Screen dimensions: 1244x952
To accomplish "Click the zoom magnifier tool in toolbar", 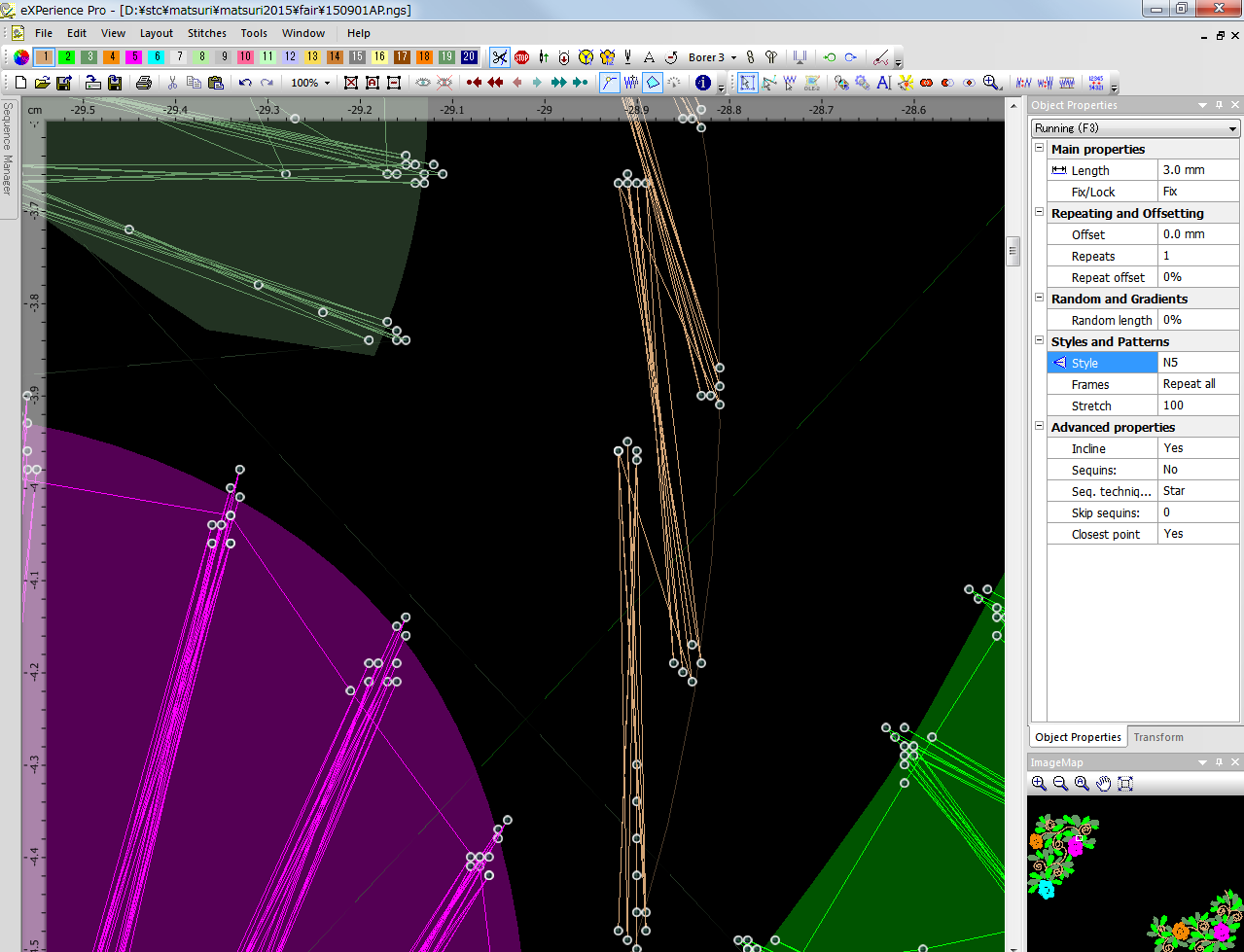I will click(991, 83).
